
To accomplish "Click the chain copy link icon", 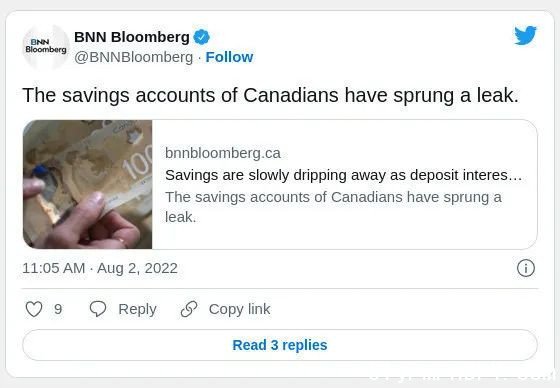I will pos(189,309).
